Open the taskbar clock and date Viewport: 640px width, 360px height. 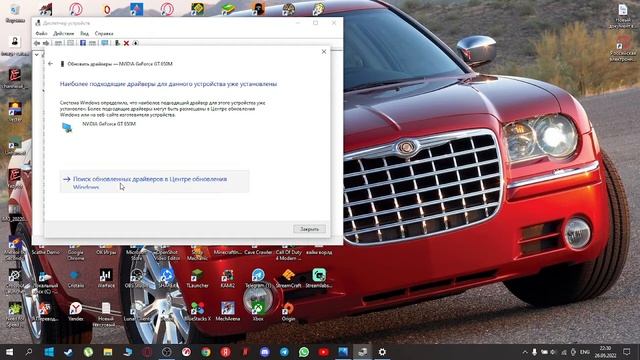click(605, 352)
